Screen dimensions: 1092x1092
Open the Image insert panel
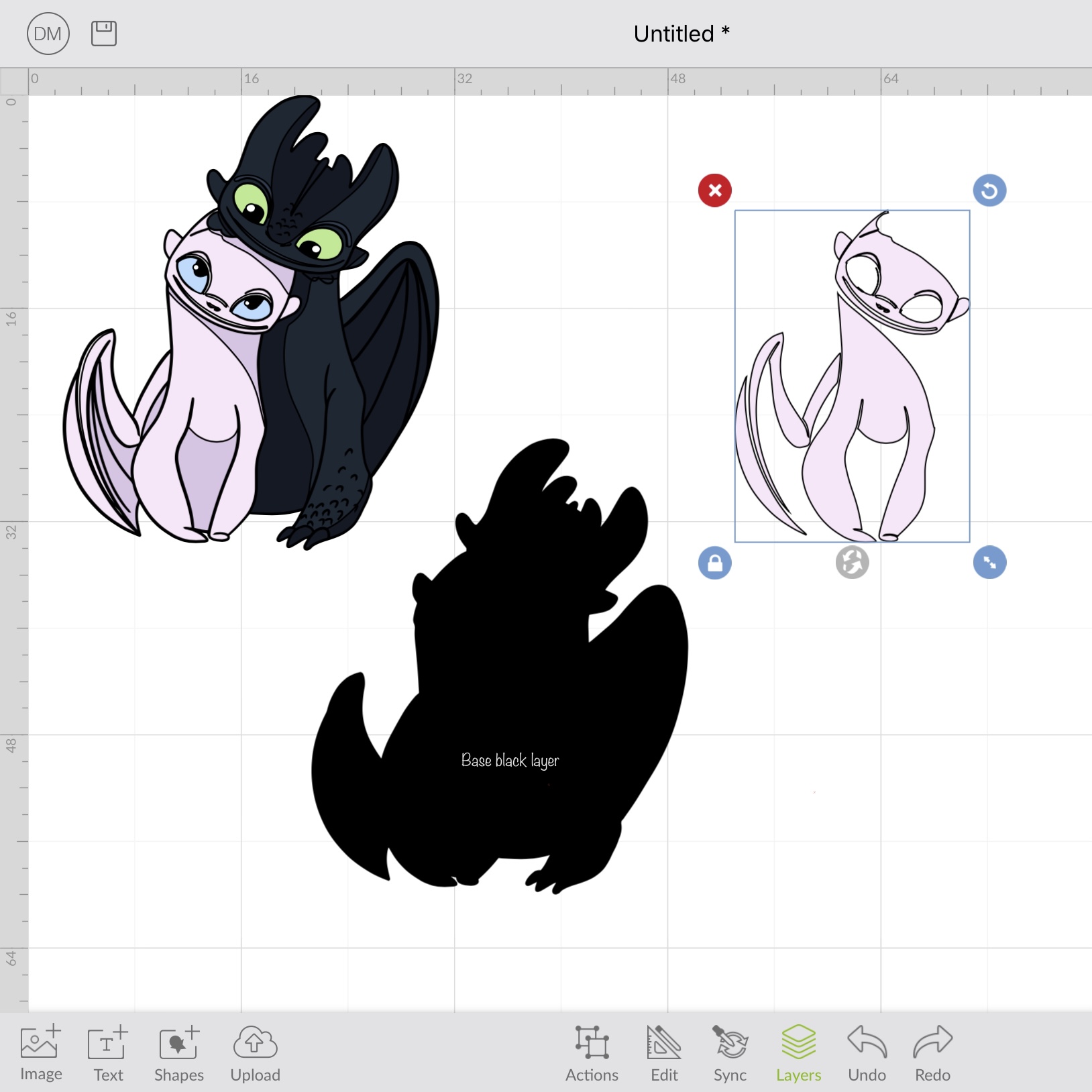[x=40, y=1053]
